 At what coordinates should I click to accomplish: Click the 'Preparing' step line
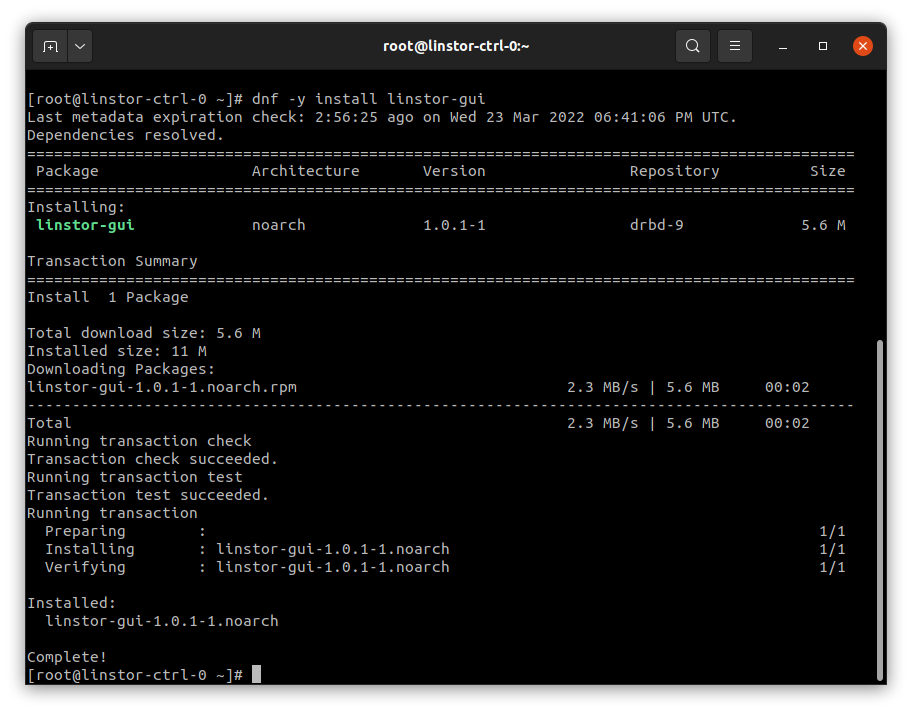(x=445, y=531)
